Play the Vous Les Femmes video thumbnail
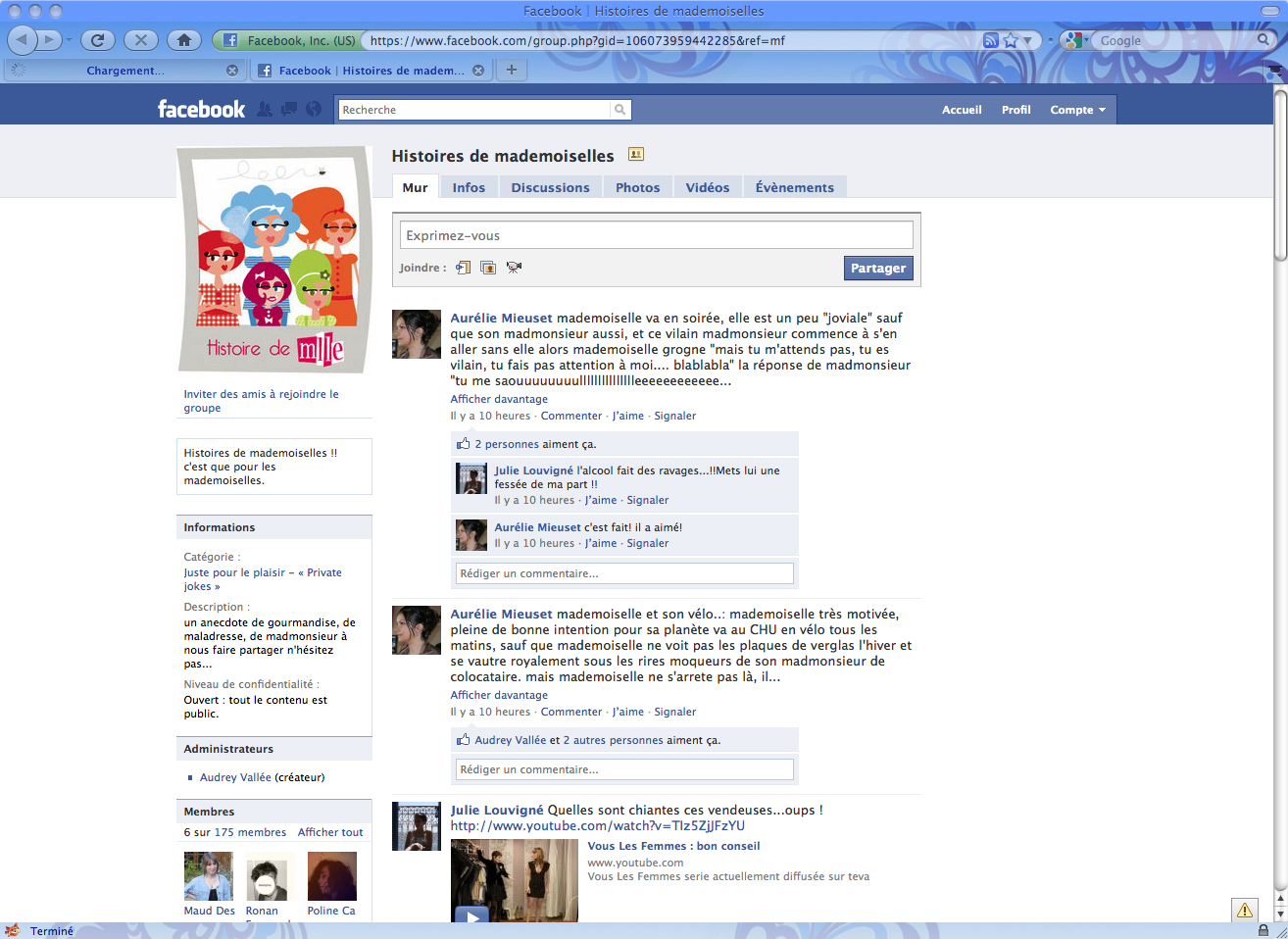Screen dimensions: 1288x939 (515, 880)
